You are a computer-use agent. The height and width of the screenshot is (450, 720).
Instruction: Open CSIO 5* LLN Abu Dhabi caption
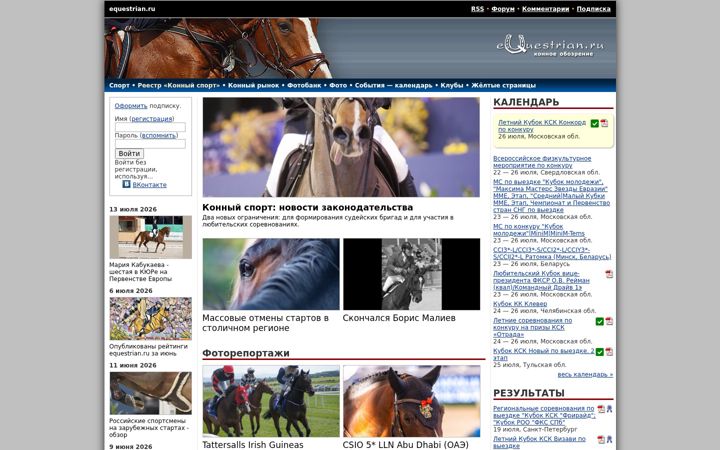[x=405, y=445]
